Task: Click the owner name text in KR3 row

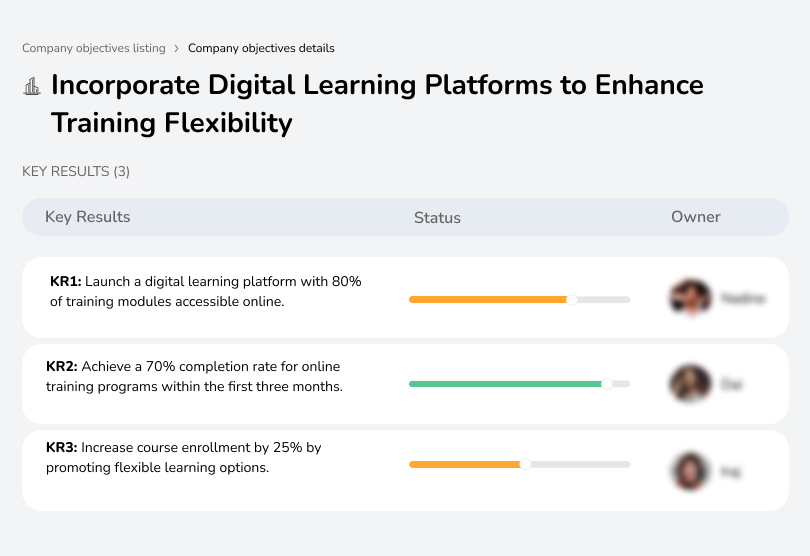Action: [730, 471]
